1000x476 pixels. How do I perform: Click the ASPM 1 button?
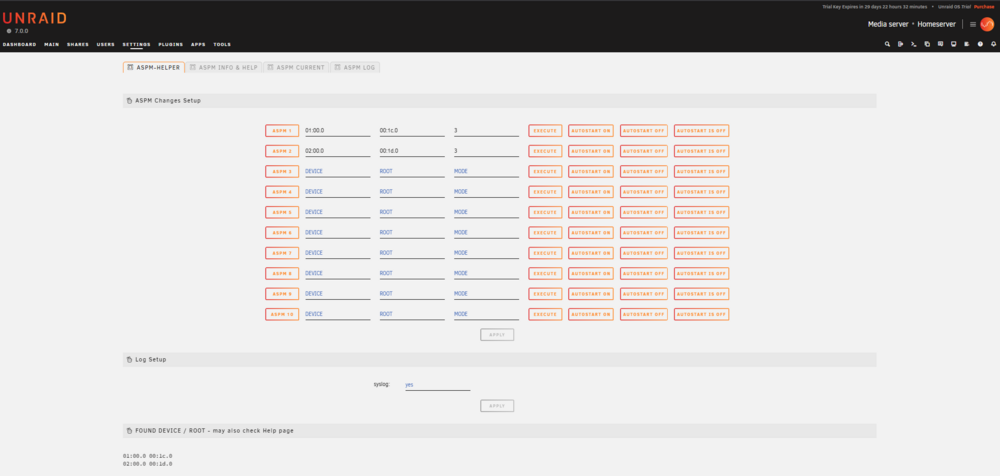coord(282,131)
